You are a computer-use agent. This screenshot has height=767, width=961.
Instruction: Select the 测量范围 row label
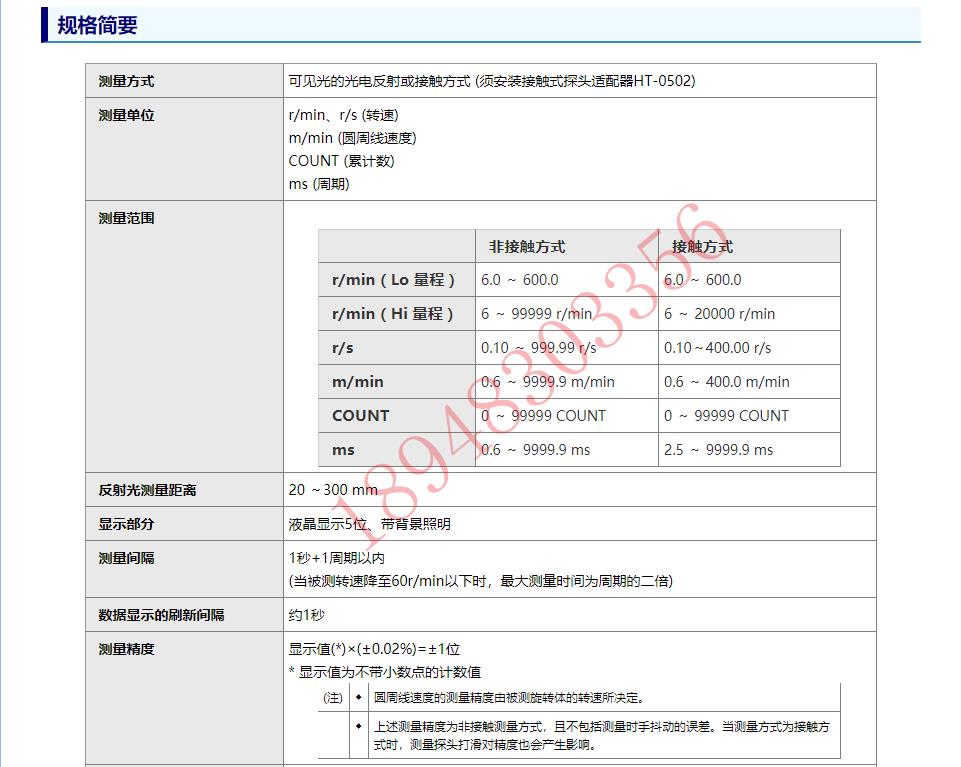pos(126,218)
